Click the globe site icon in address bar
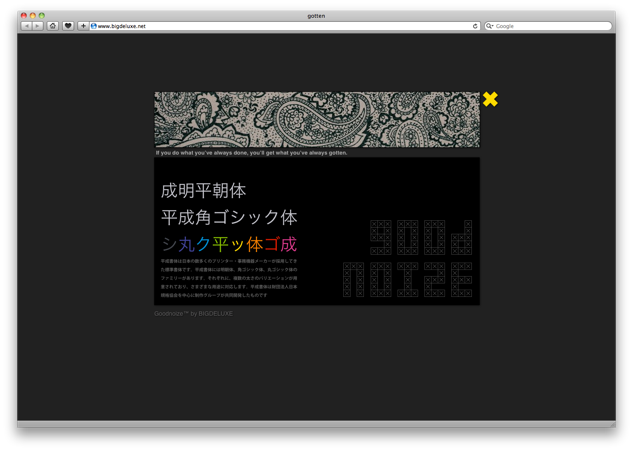 click(94, 26)
